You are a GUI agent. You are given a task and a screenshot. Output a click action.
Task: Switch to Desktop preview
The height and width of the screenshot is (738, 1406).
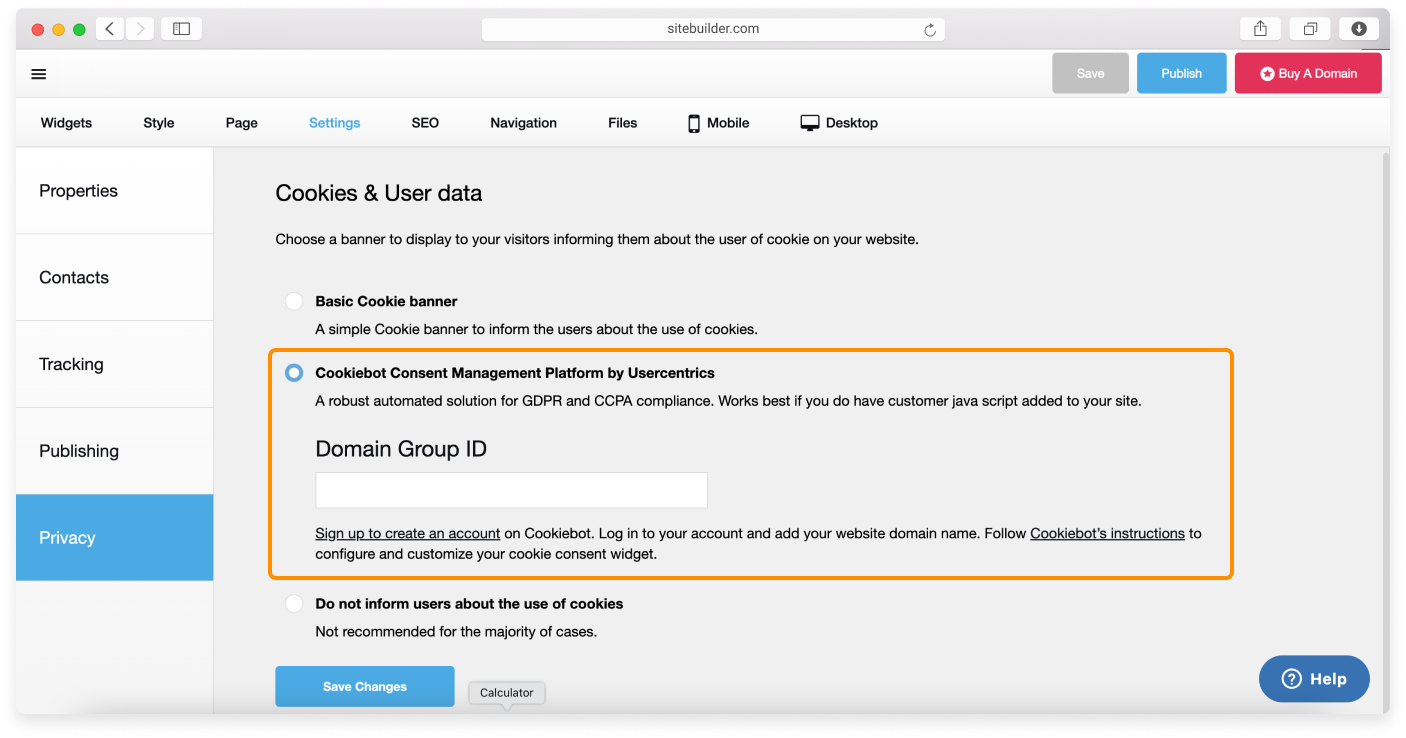point(839,123)
